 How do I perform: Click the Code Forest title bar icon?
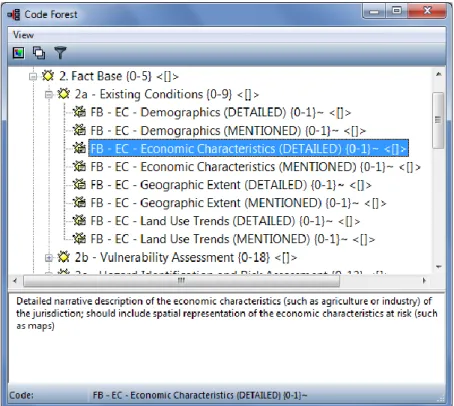coord(14,15)
